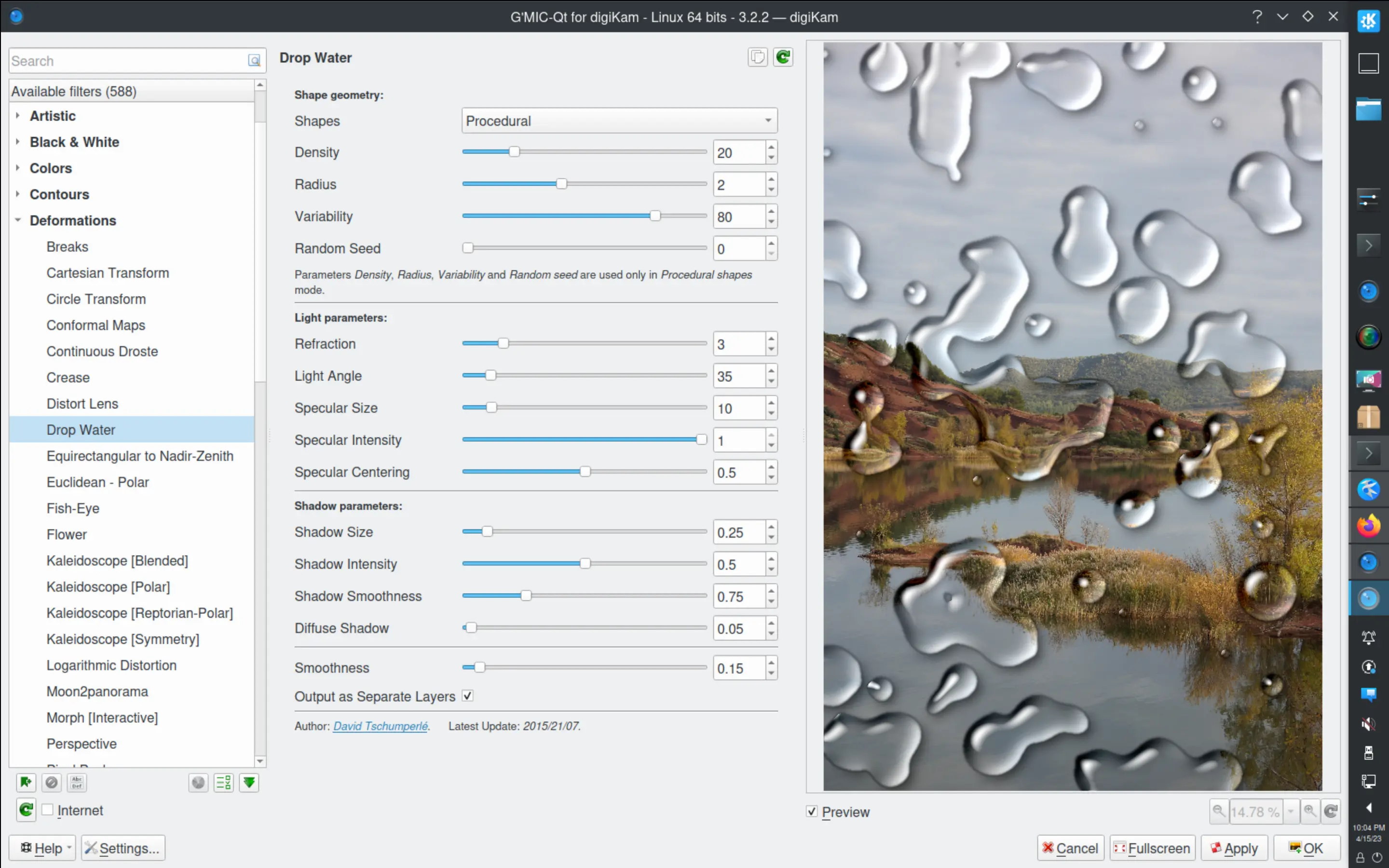Open the window menu via title-bar icon

tap(16, 16)
